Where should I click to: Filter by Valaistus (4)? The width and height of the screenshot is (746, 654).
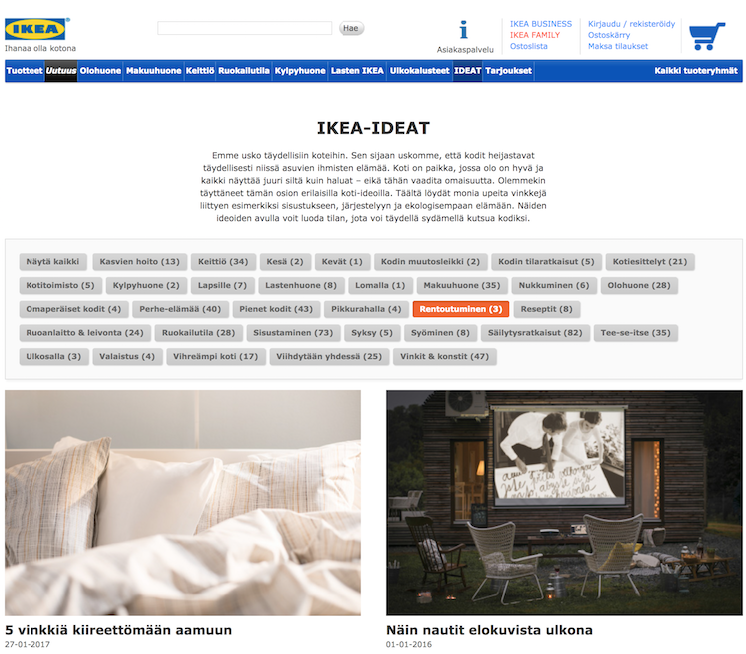pos(127,357)
